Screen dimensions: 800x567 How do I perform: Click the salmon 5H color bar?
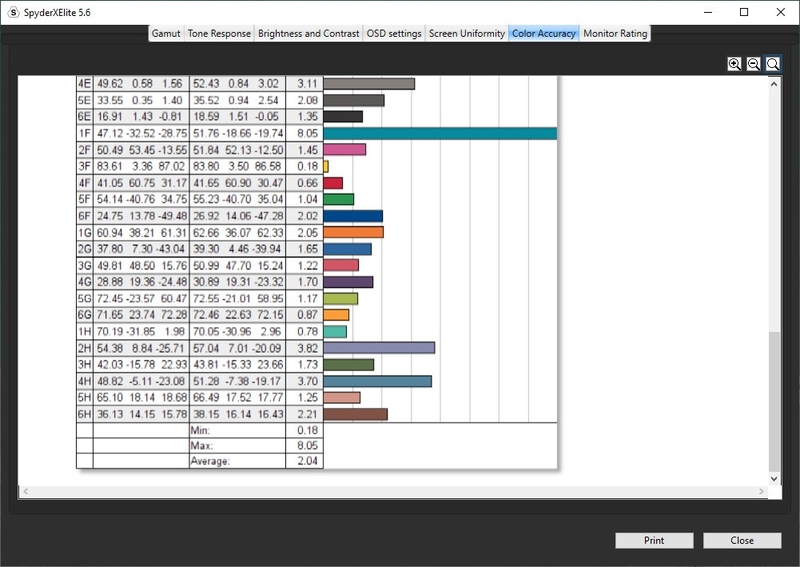coord(342,398)
